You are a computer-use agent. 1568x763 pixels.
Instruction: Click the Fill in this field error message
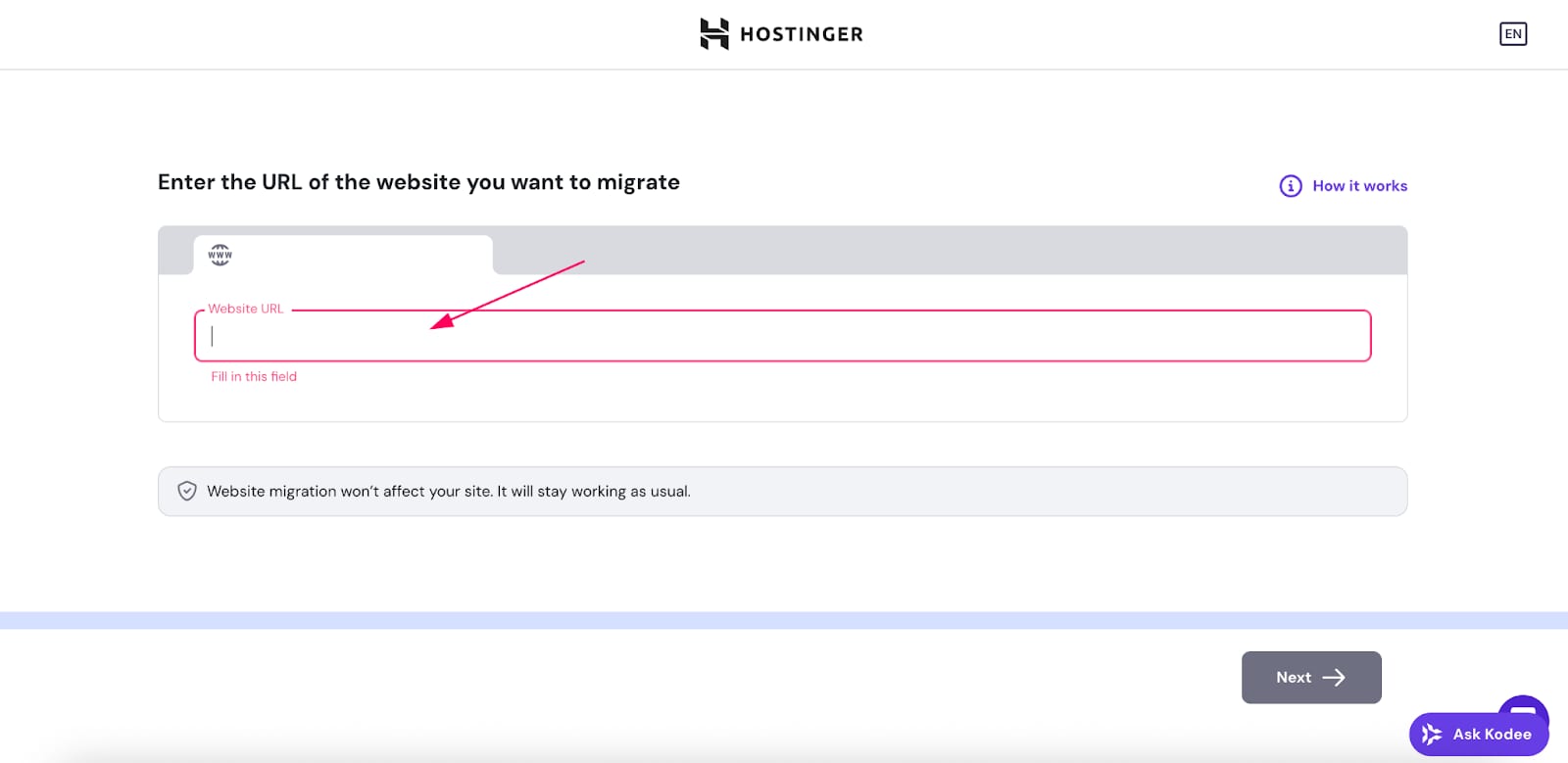tap(254, 377)
